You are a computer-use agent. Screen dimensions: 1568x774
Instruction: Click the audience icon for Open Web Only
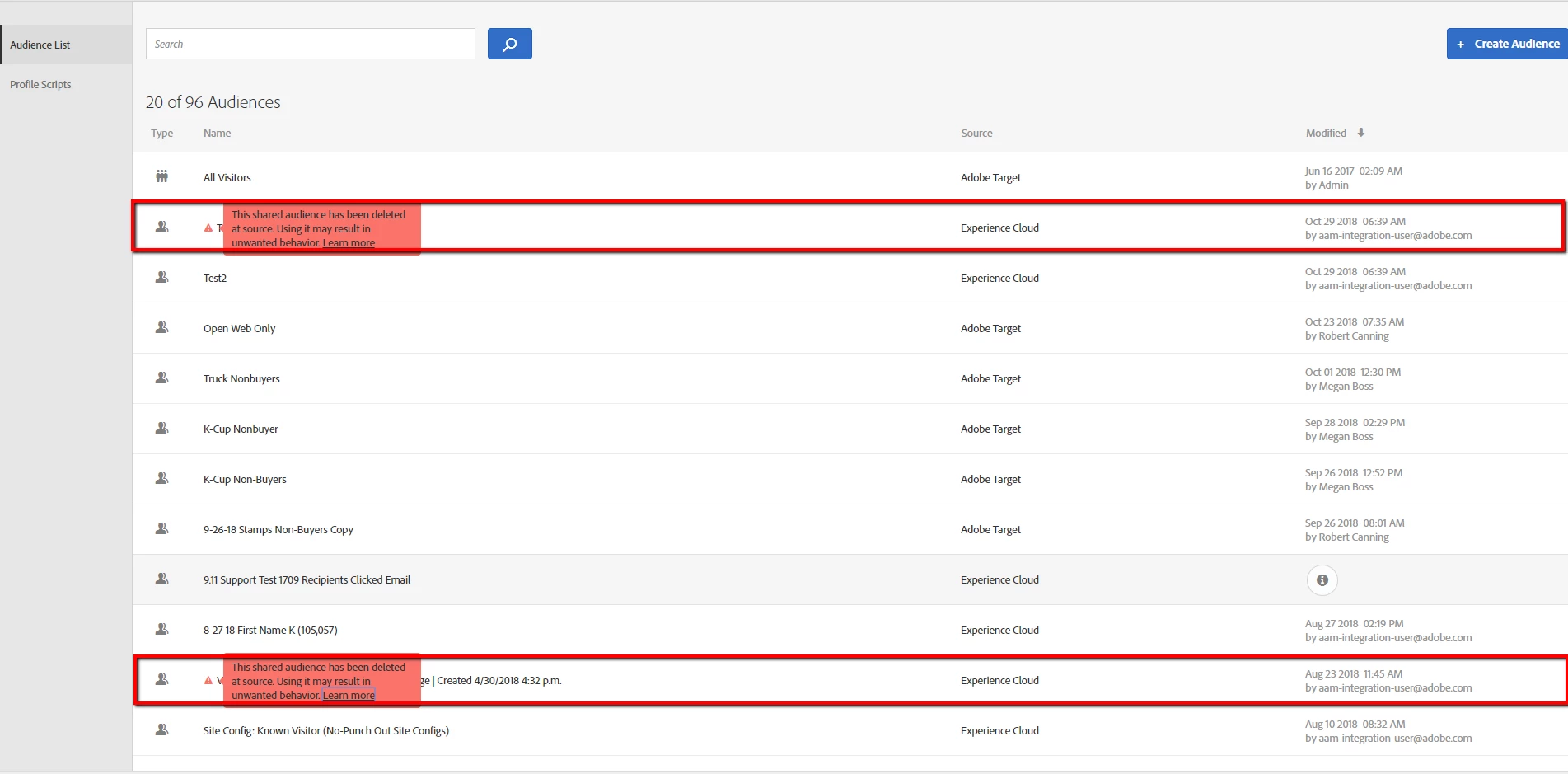coord(162,327)
